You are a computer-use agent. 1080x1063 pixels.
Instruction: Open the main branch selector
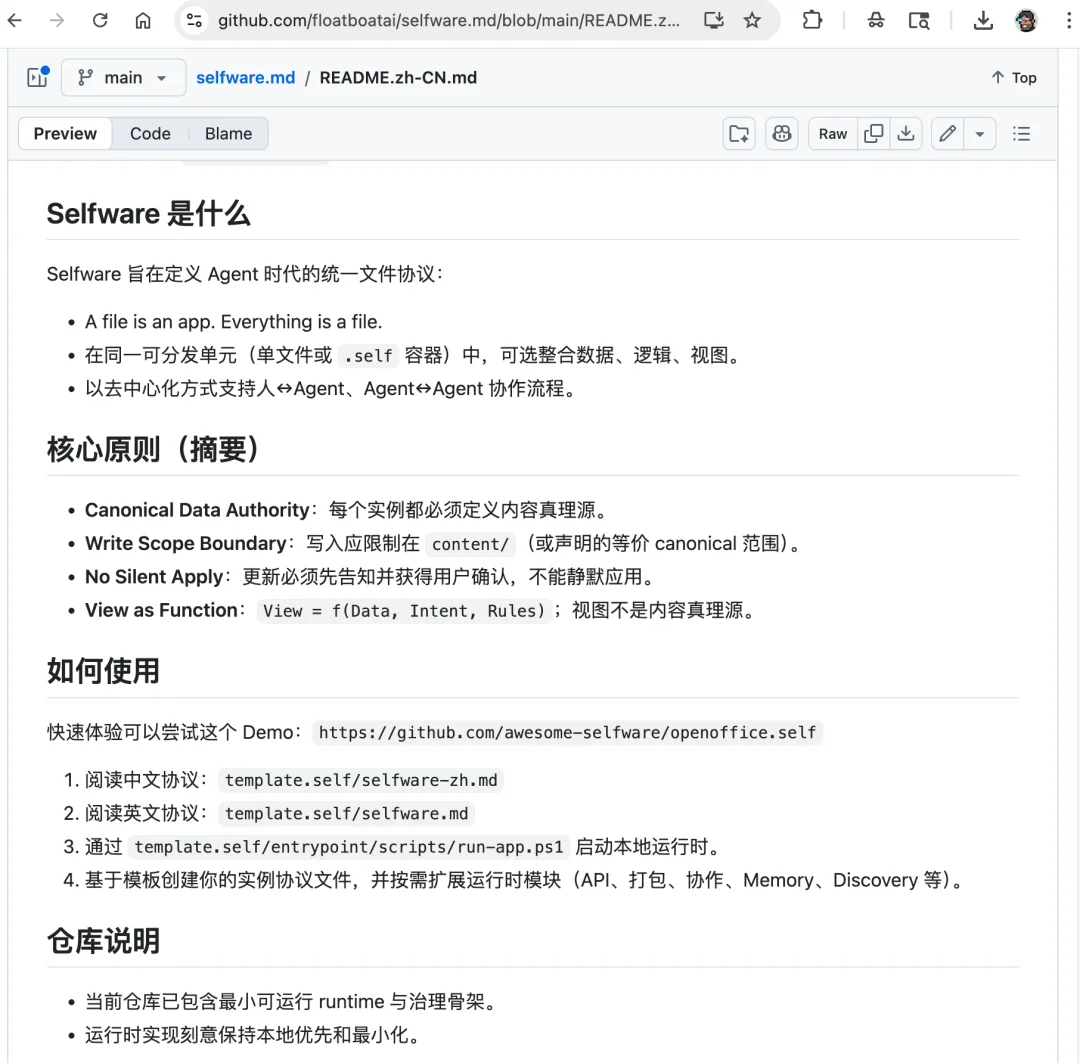point(123,77)
